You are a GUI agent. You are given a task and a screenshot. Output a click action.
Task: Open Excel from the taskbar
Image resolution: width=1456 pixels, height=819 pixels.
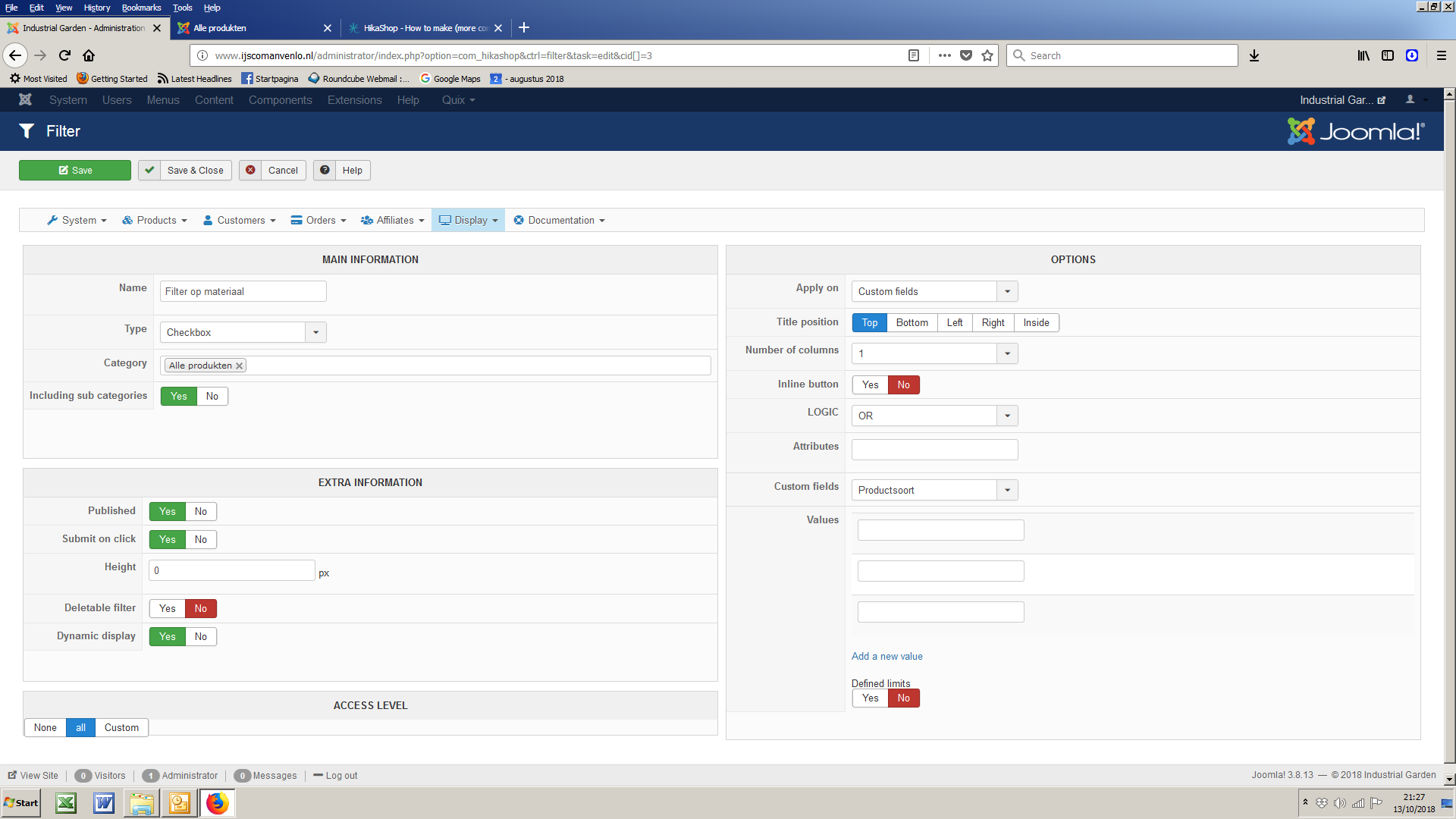66,803
